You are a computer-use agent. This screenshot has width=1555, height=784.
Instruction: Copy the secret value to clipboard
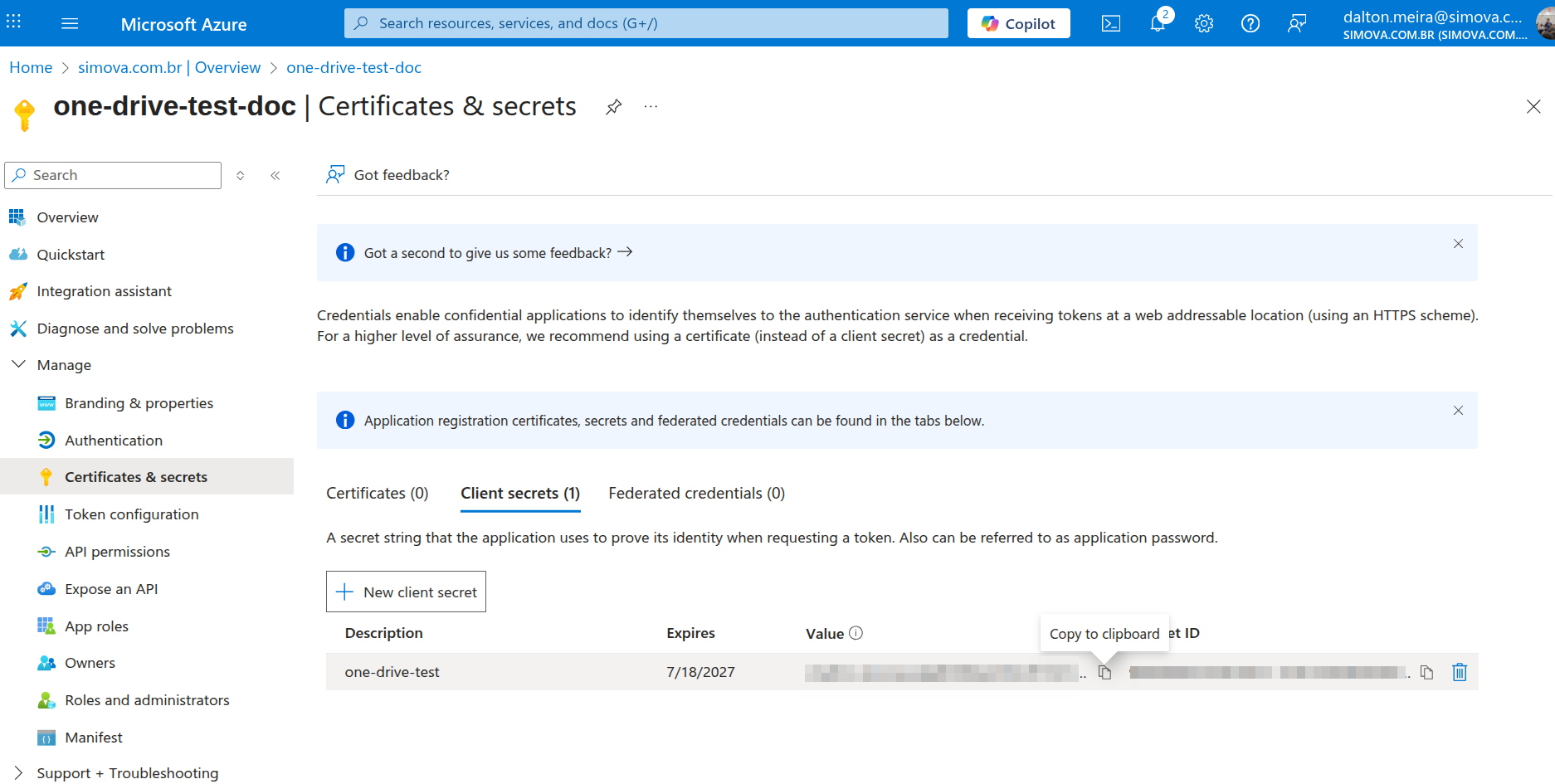[x=1104, y=673]
